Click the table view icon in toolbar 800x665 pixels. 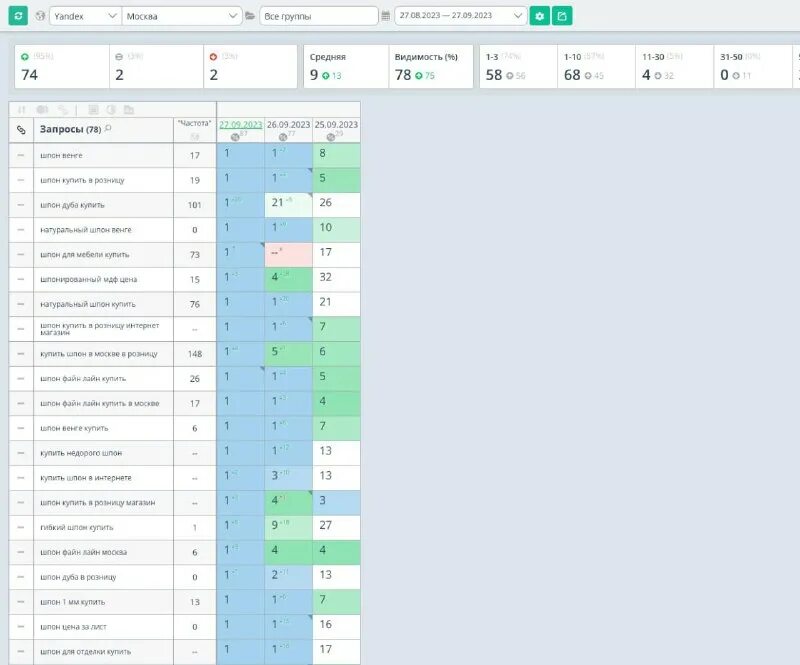coord(93,110)
